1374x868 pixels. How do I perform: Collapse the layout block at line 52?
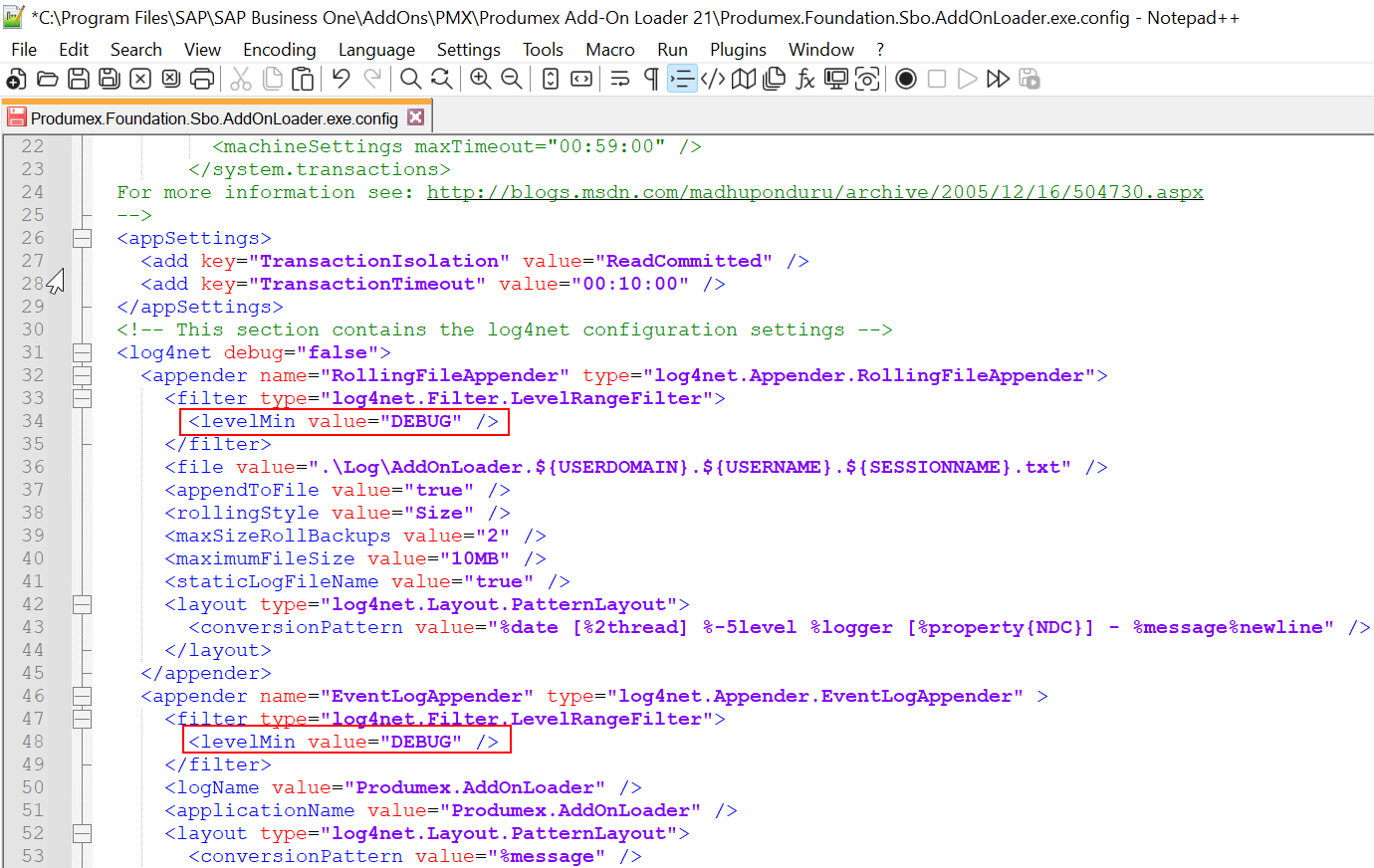coord(82,833)
